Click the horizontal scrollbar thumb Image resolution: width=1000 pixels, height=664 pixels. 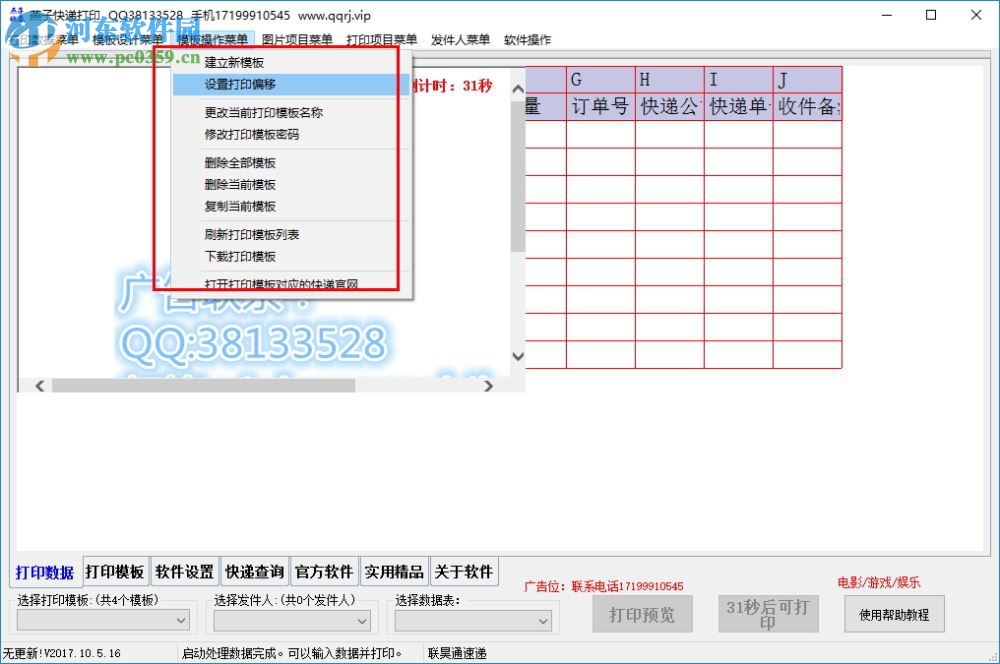click(x=203, y=385)
